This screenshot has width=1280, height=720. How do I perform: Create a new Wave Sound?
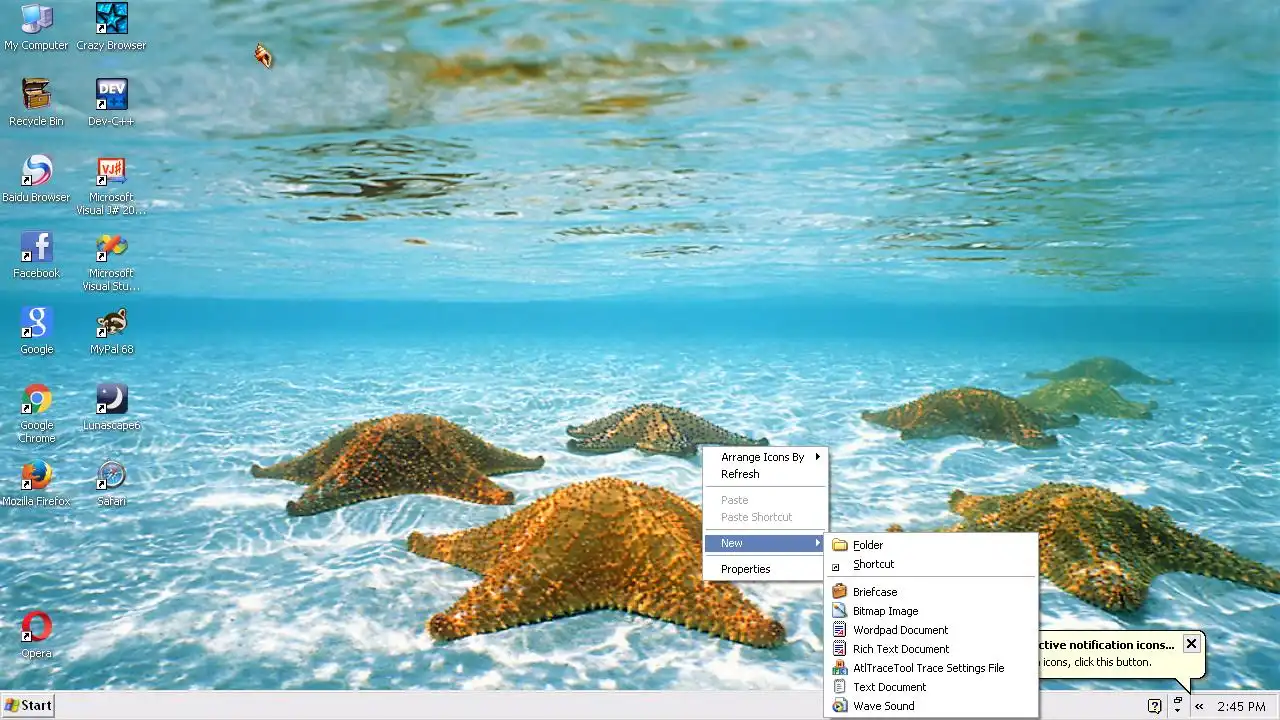click(931, 706)
